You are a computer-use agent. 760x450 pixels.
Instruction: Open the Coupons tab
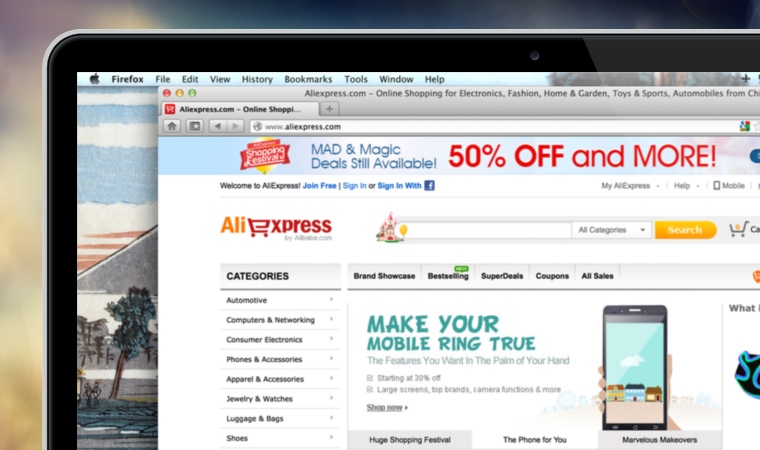click(552, 276)
